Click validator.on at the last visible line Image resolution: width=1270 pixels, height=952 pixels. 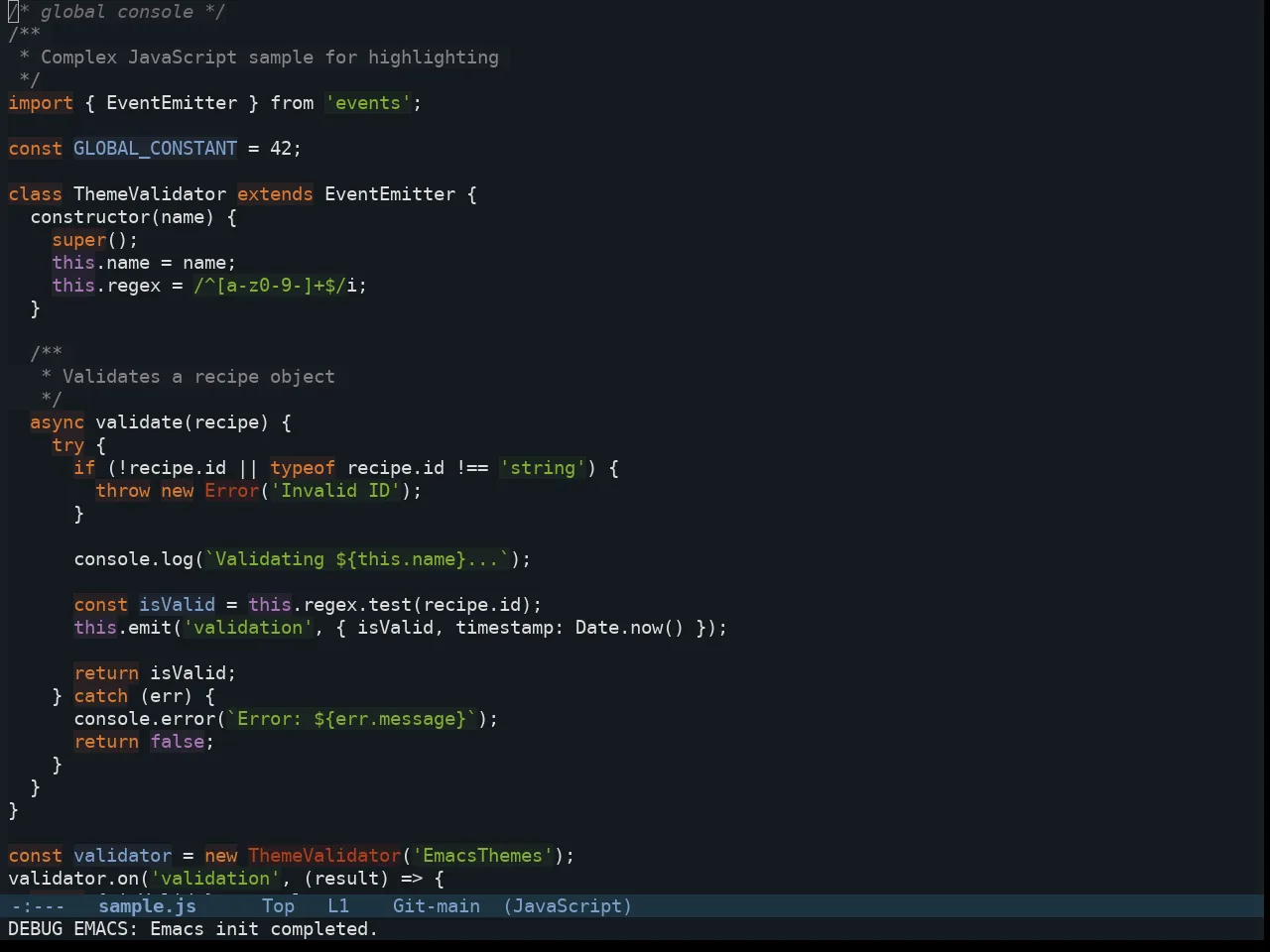tap(73, 879)
